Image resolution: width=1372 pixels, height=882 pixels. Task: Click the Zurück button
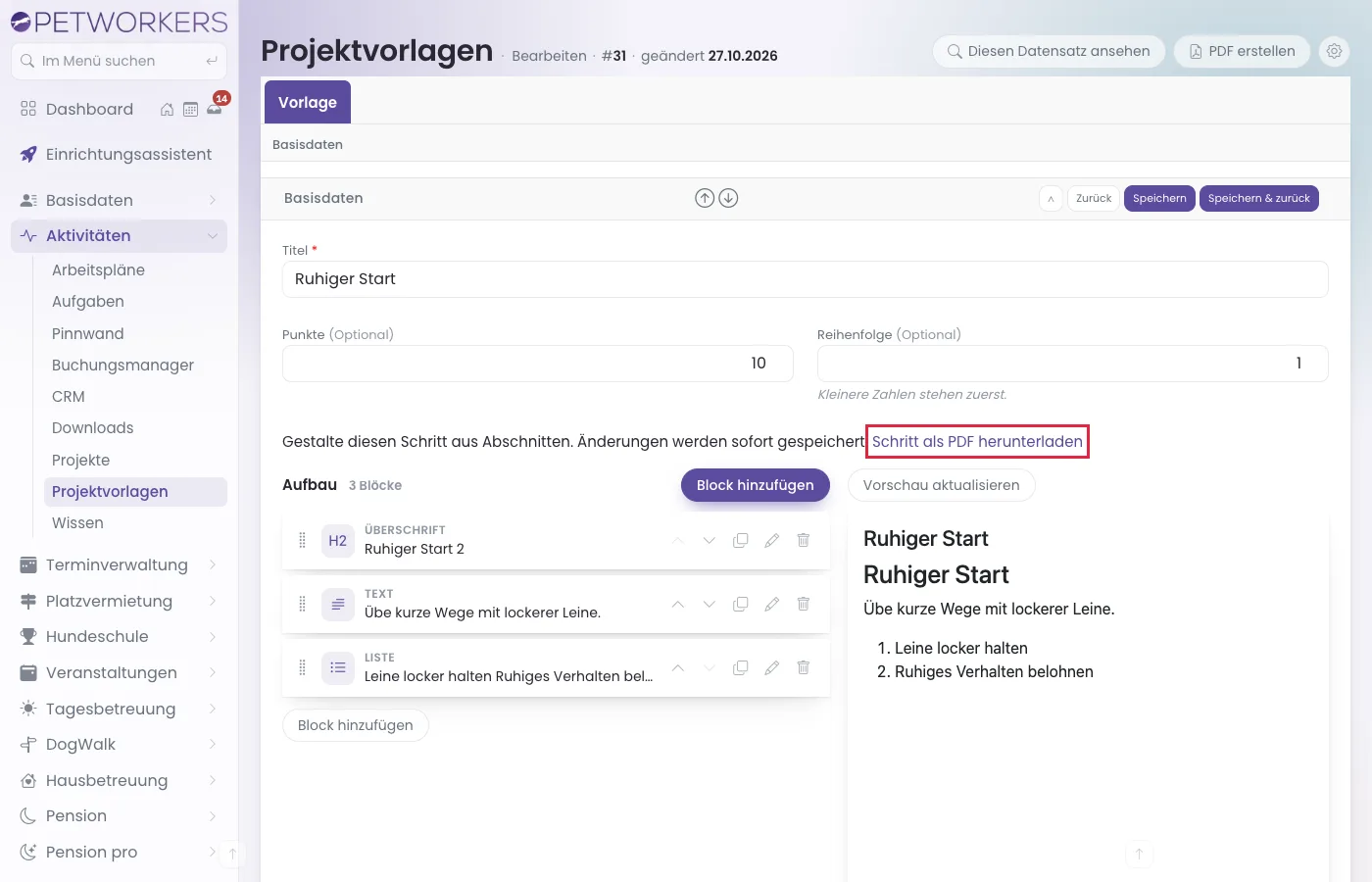[1094, 198]
